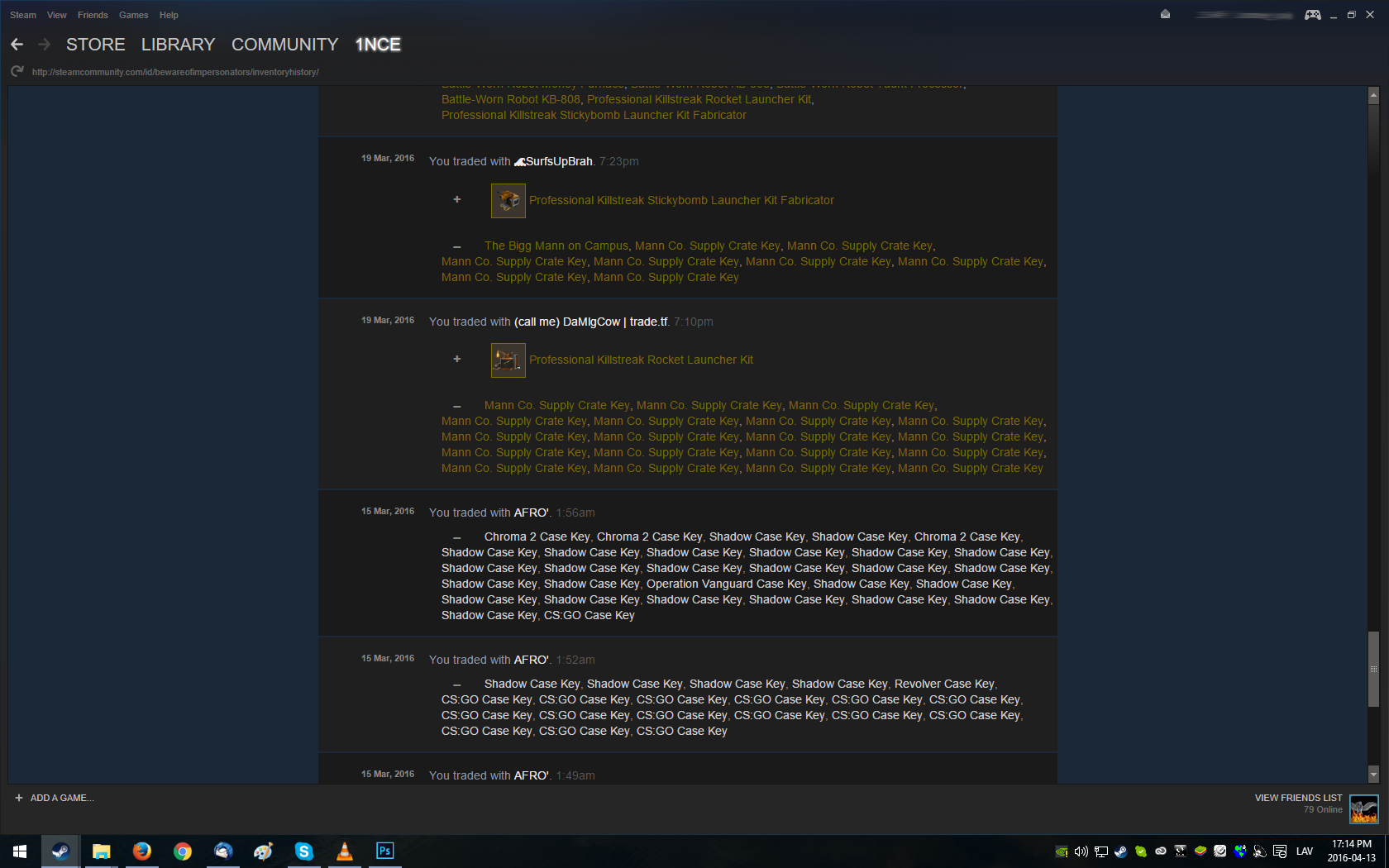Click the friends list avatar thumbnail
The height and width of the screenshot is (868, 1389).
coord(1363,808)
